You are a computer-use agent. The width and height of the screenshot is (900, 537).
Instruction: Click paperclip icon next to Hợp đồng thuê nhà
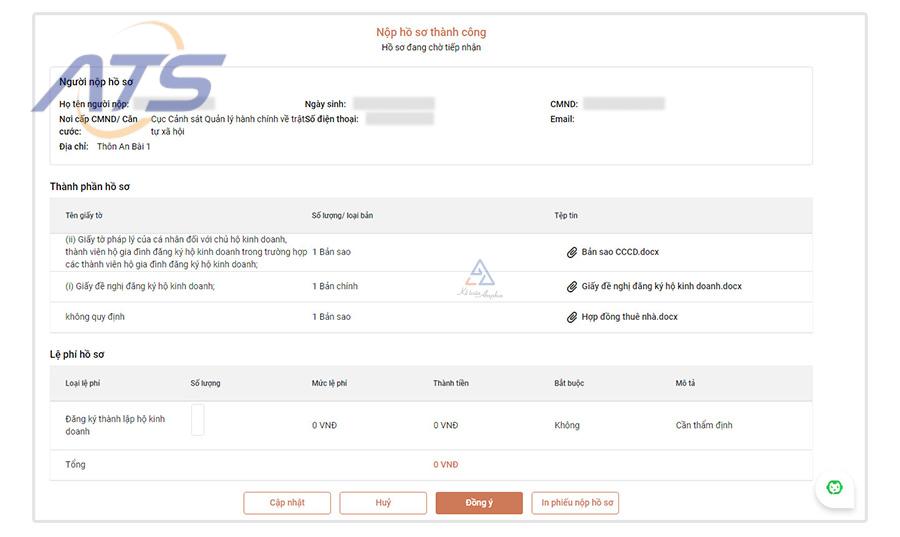[572, 317]
